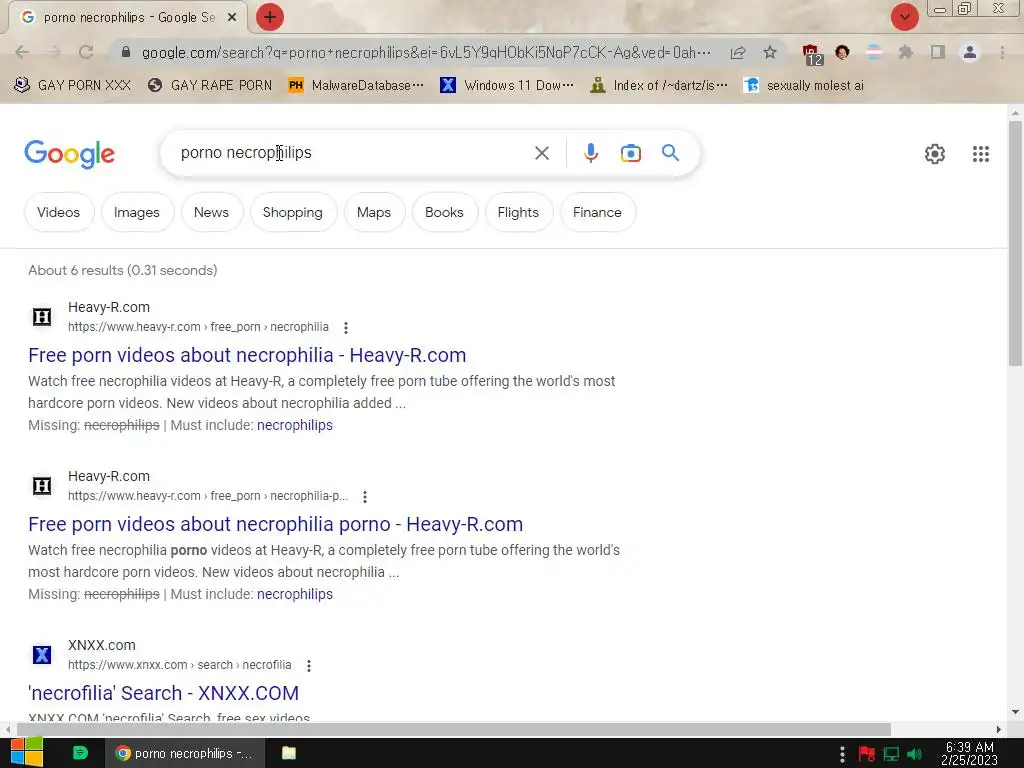Screen dimensions: 1024x768
Task: Open the Extensions puzzle-piece menu
Action: click(x=906, y=52)
